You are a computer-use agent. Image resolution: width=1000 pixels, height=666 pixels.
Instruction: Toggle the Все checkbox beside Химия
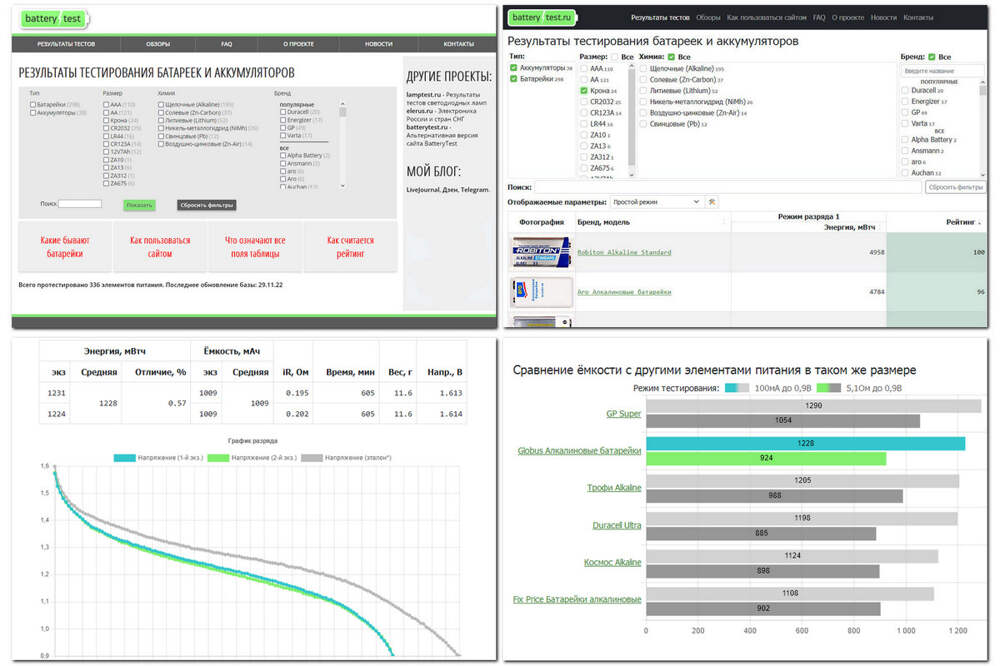671,57
